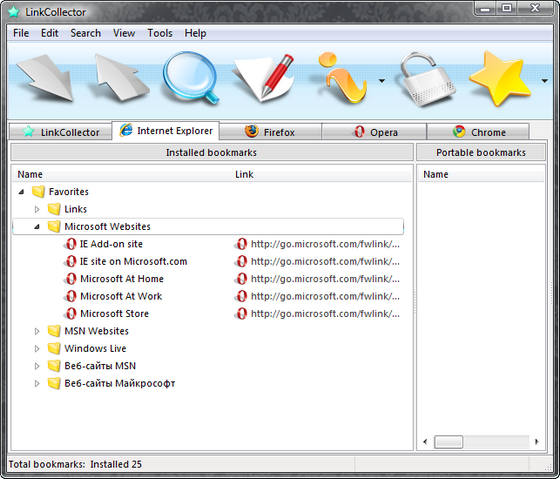
Task: Select the MSN Websites folder label
Action: coord(96,331)
